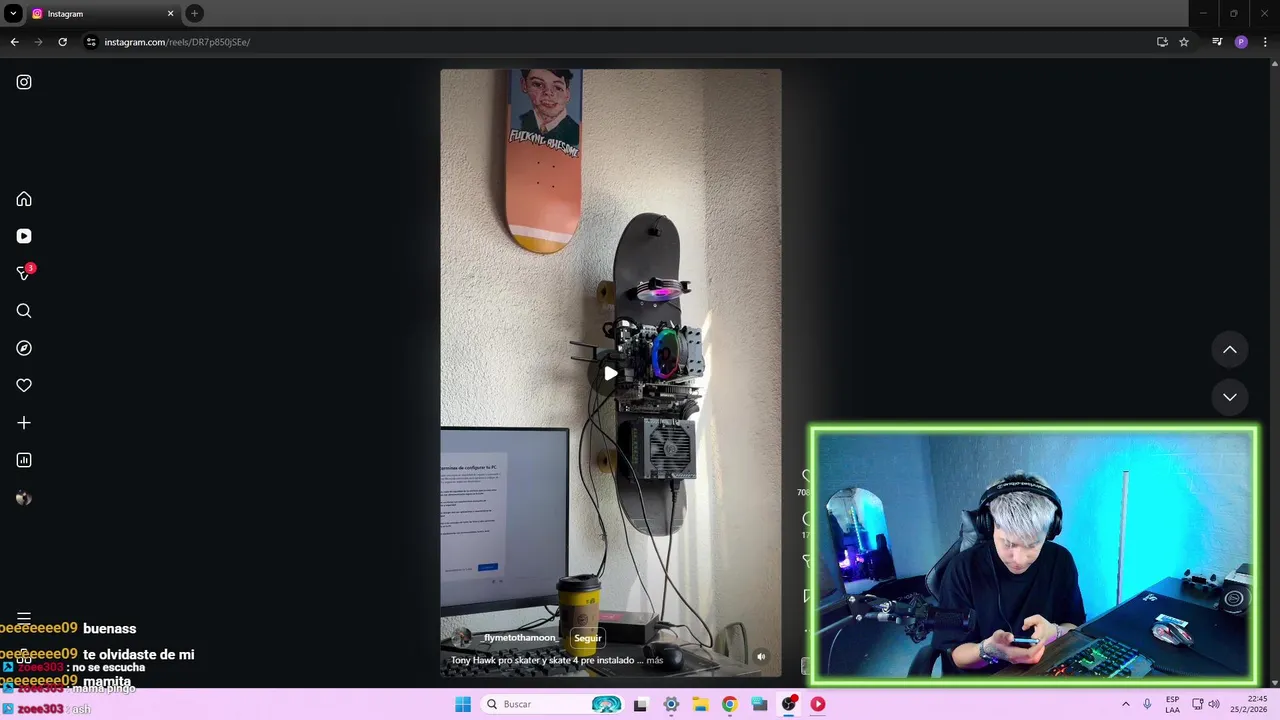Create a new post with plus icon
The height and width of the screenshot is (720, 1280).
[x=24, y=423]
